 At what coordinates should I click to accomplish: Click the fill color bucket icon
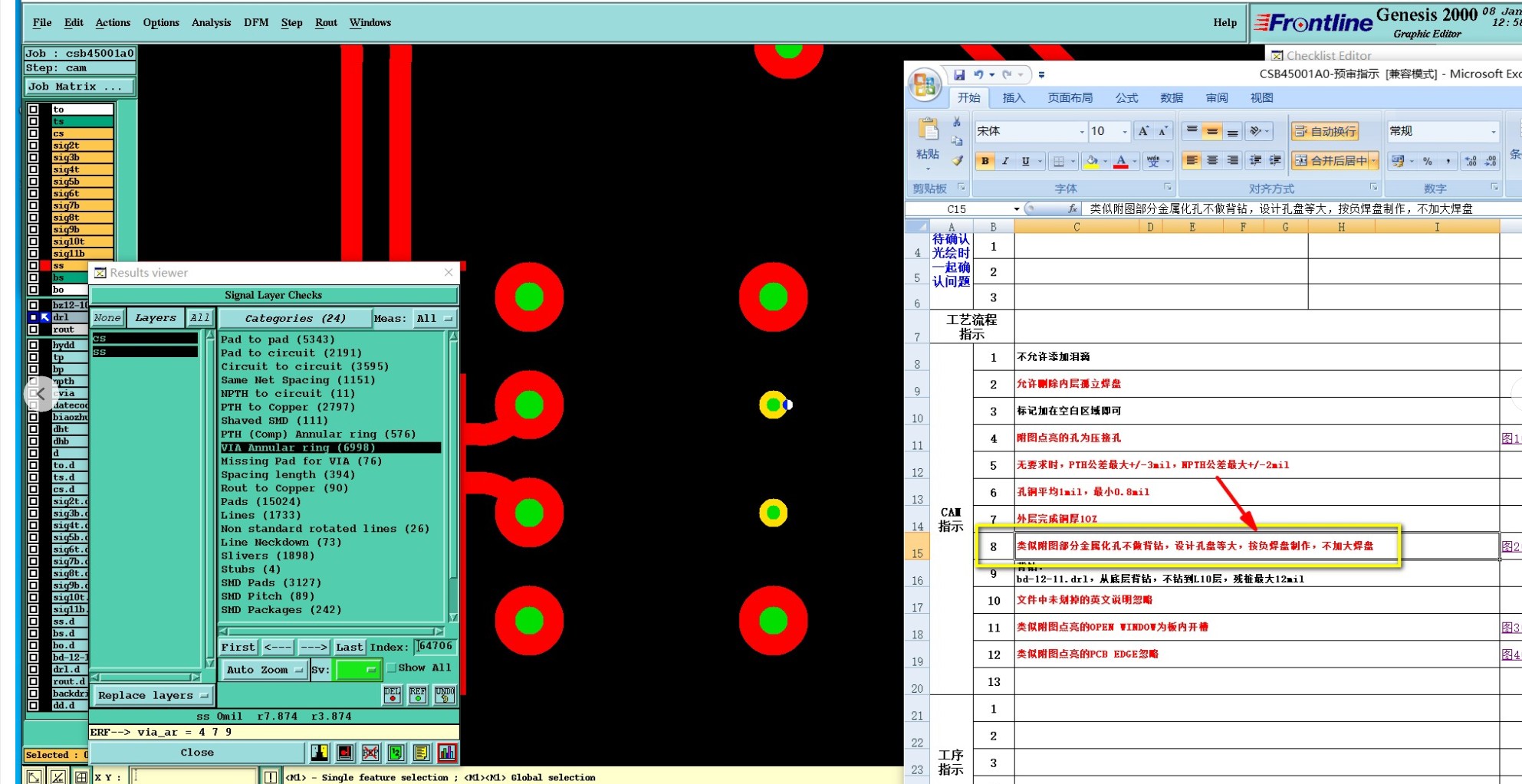1092,161
